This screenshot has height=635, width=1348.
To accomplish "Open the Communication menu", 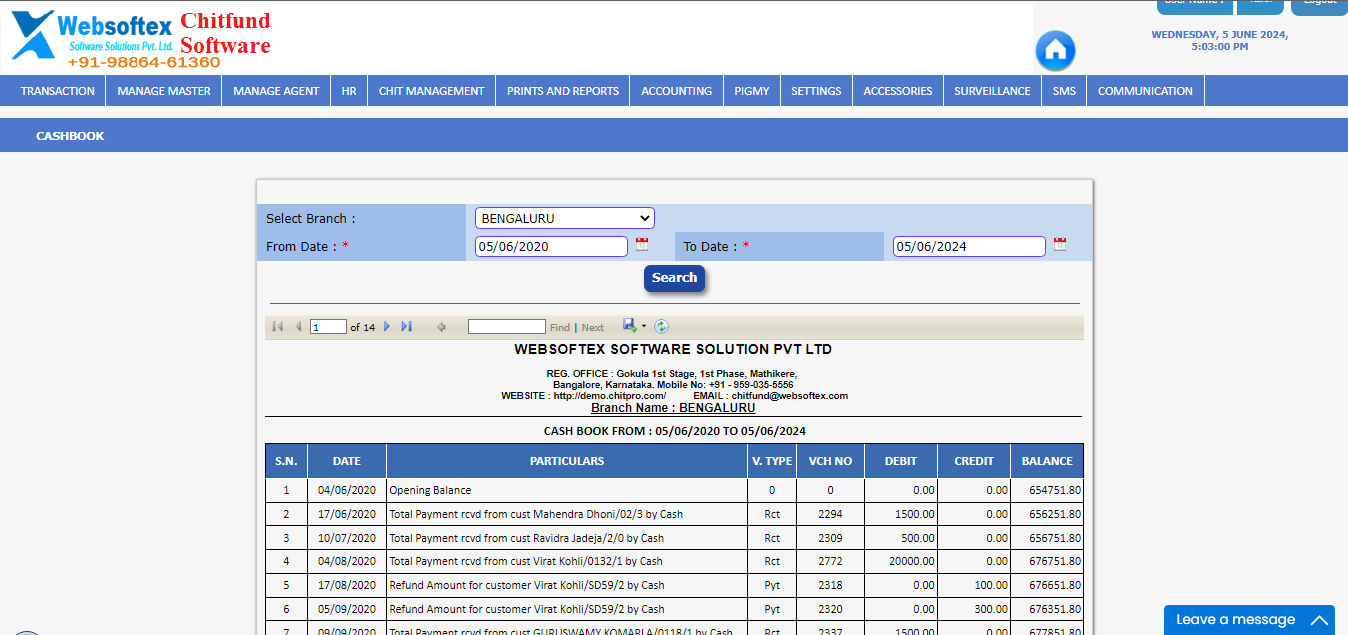I will 1145,91.
